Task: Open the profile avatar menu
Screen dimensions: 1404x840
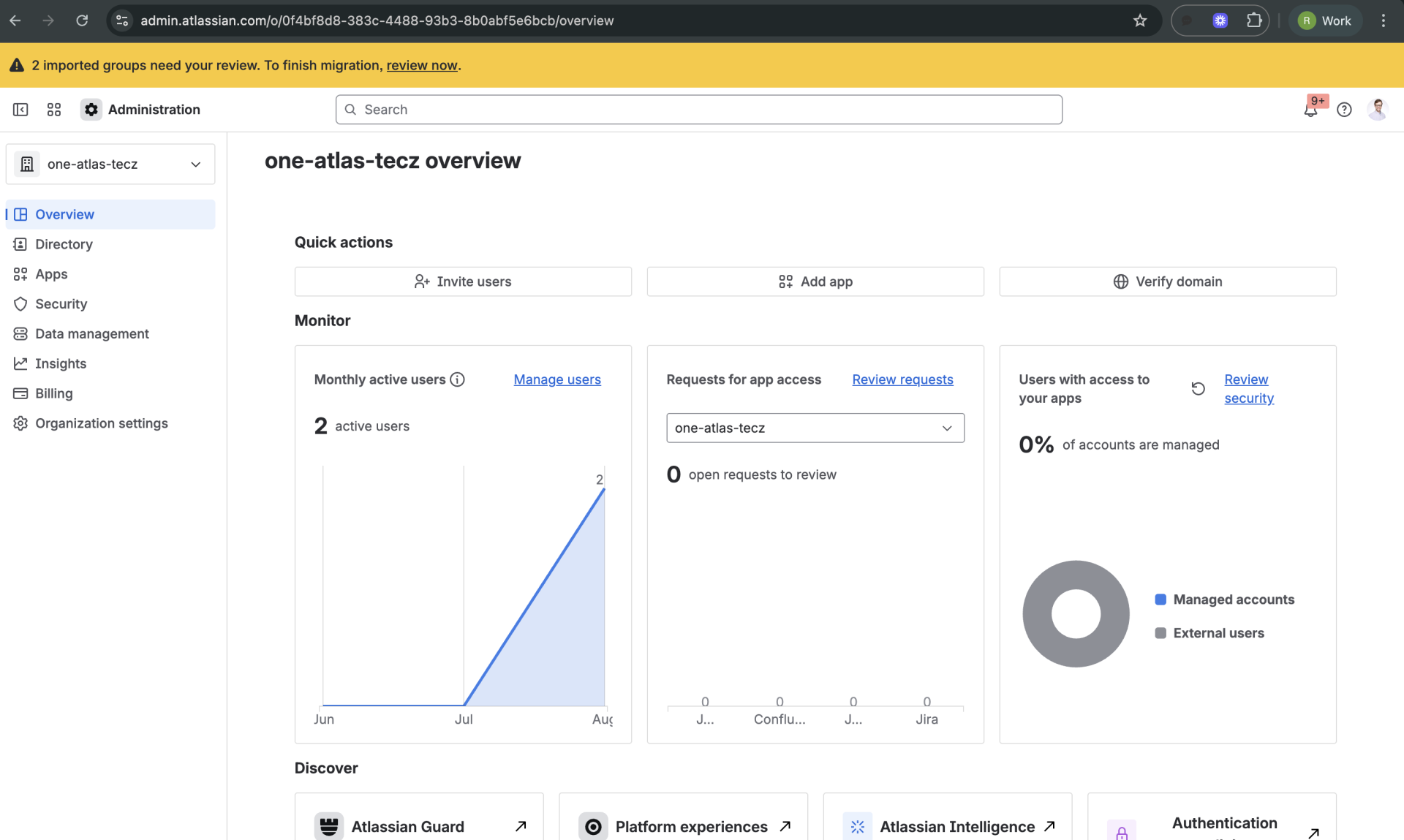Action: pos(1377,110)
